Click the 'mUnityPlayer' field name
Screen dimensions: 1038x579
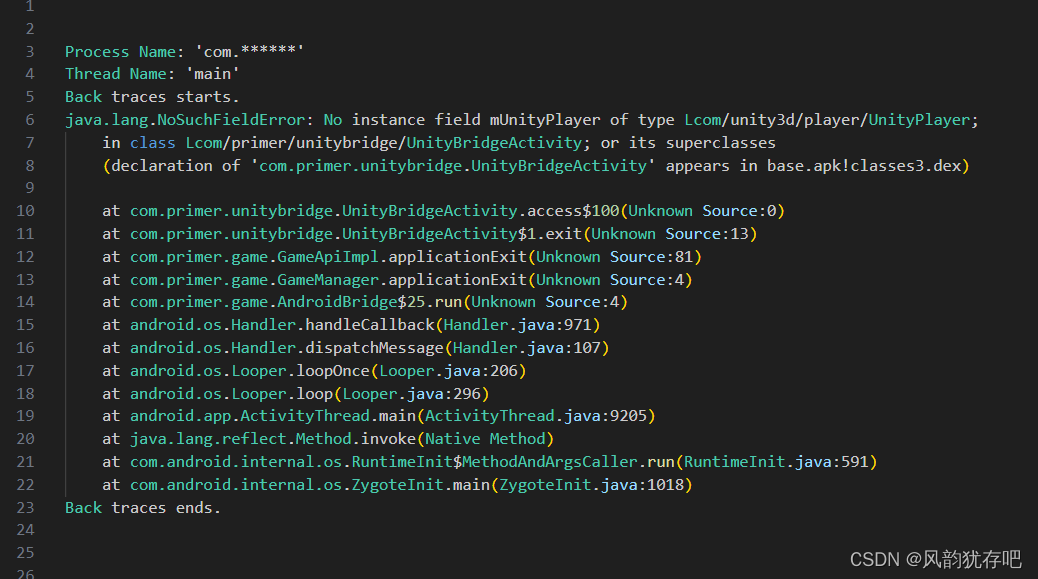[544, 120]
